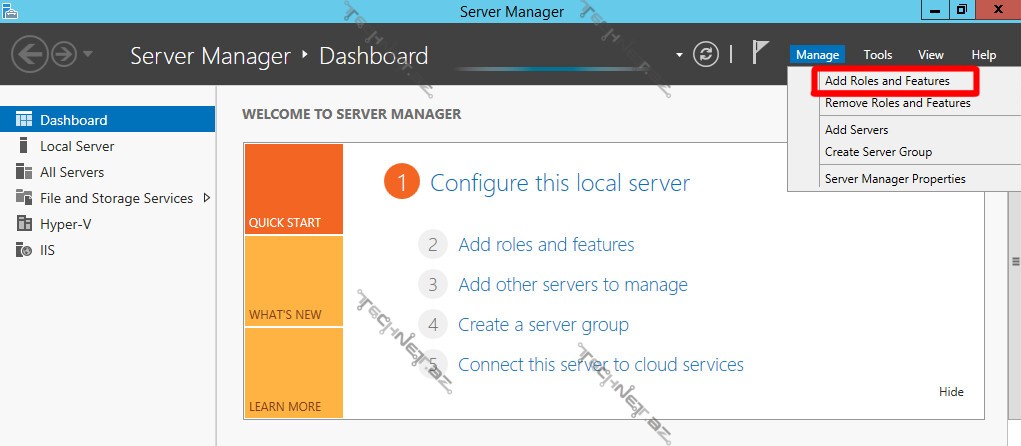The height and width of the screenshot is (446, 1021).
Task: Click the Configure this local server link
Action: [x=559, y=183]
